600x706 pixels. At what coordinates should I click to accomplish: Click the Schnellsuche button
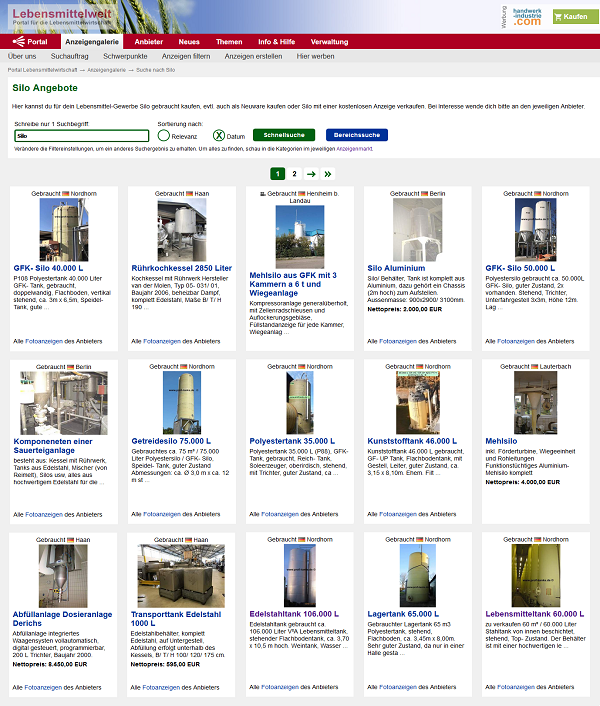tap(284, 135)
